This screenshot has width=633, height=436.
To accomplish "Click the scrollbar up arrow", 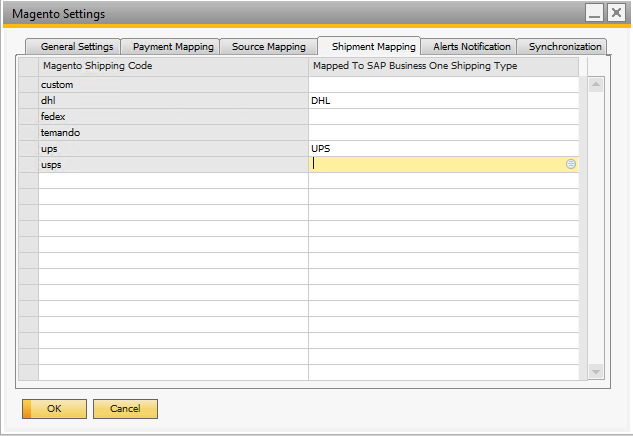I will coord(596,85).
